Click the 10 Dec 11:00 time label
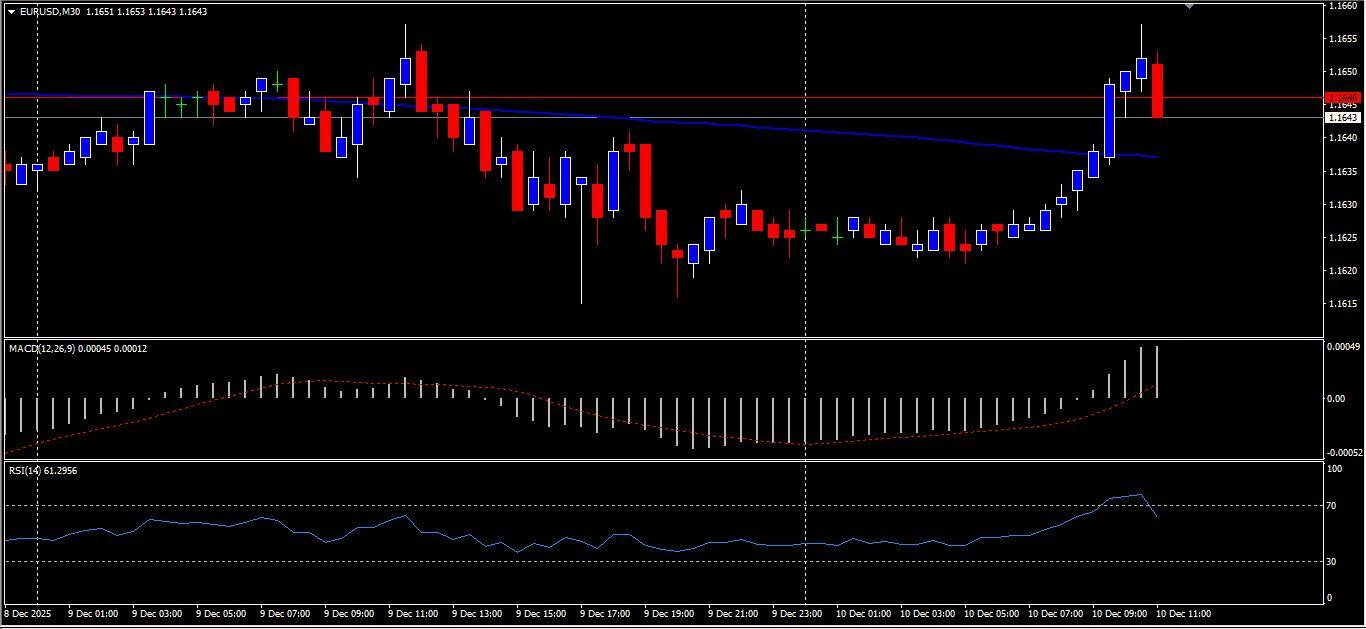The width and height of the screenshot is (1366, 629). [1183, 613]
